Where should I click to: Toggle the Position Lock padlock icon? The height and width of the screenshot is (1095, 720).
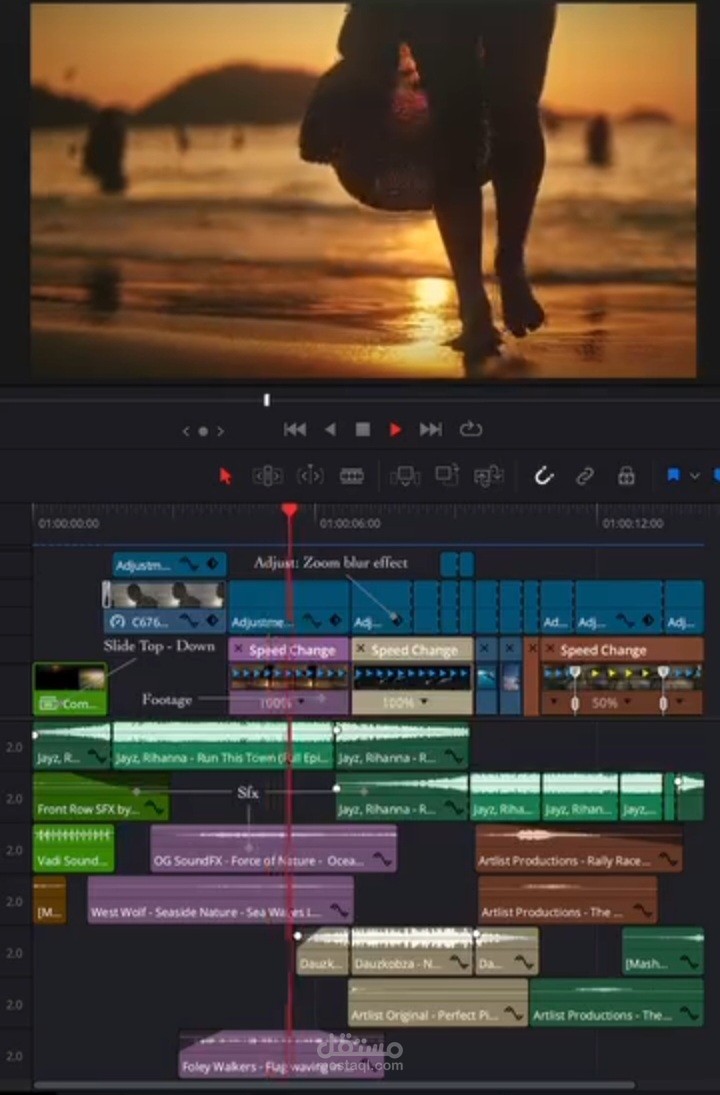626,476
